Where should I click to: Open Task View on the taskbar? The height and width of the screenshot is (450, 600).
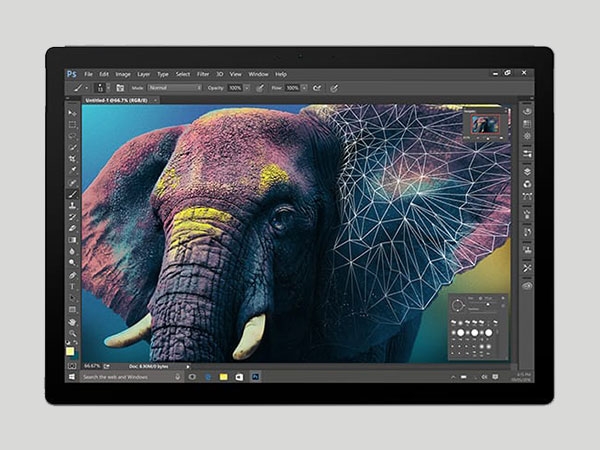pyautogui.click(x=192, y=377)
